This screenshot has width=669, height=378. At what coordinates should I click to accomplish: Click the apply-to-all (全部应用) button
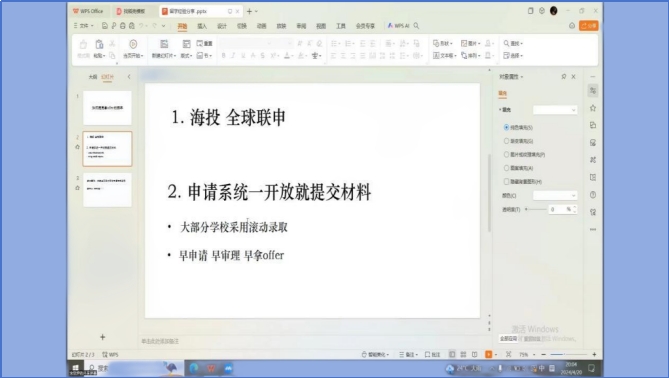[508, 338]
